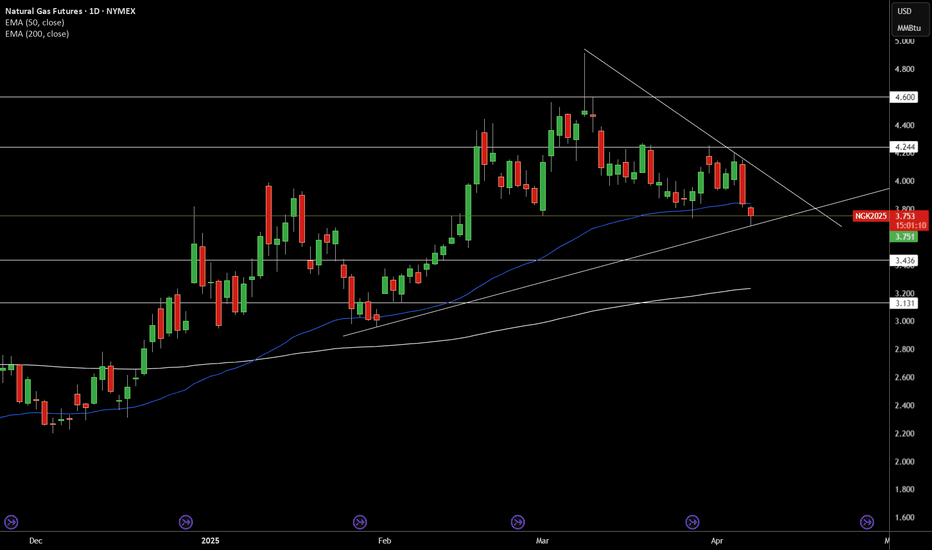Click the green 3.751 price label
932x550 pixels.
903,237
